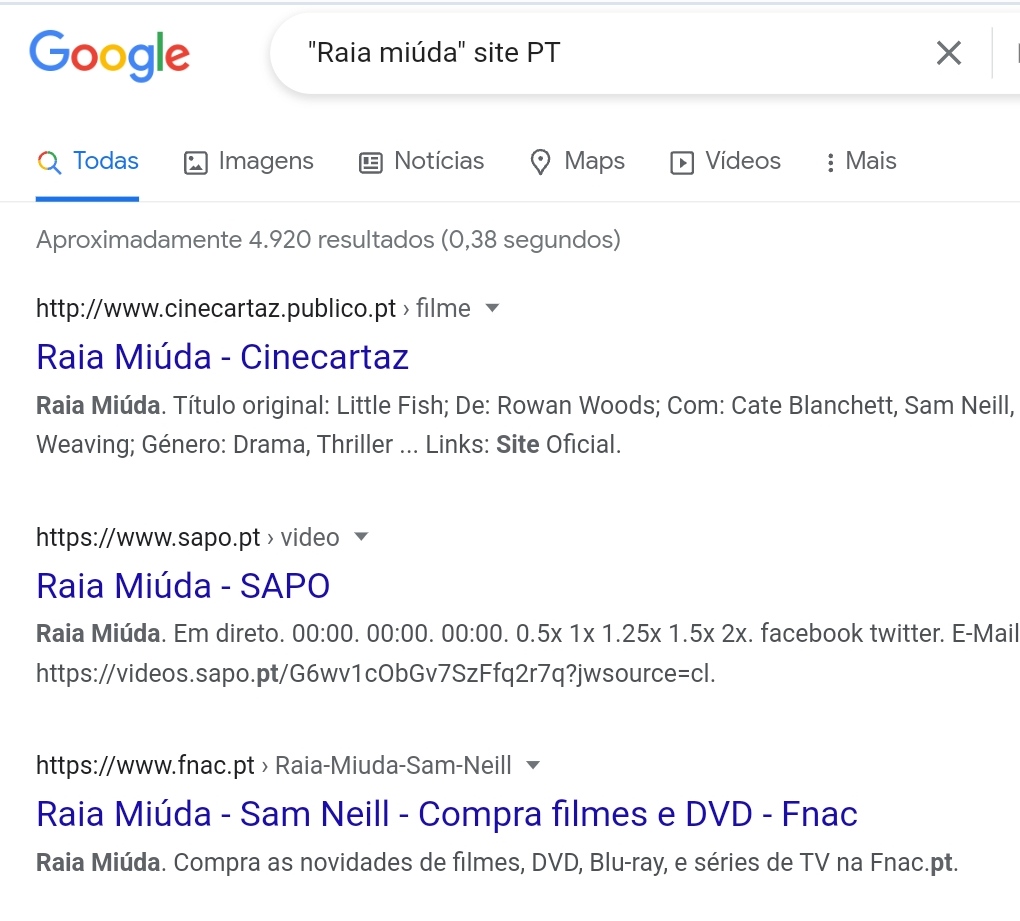Open the Raia Miúda - Cinecartaz link
The height and width of the screenshot is (921, 1020).
coord(222,357)
